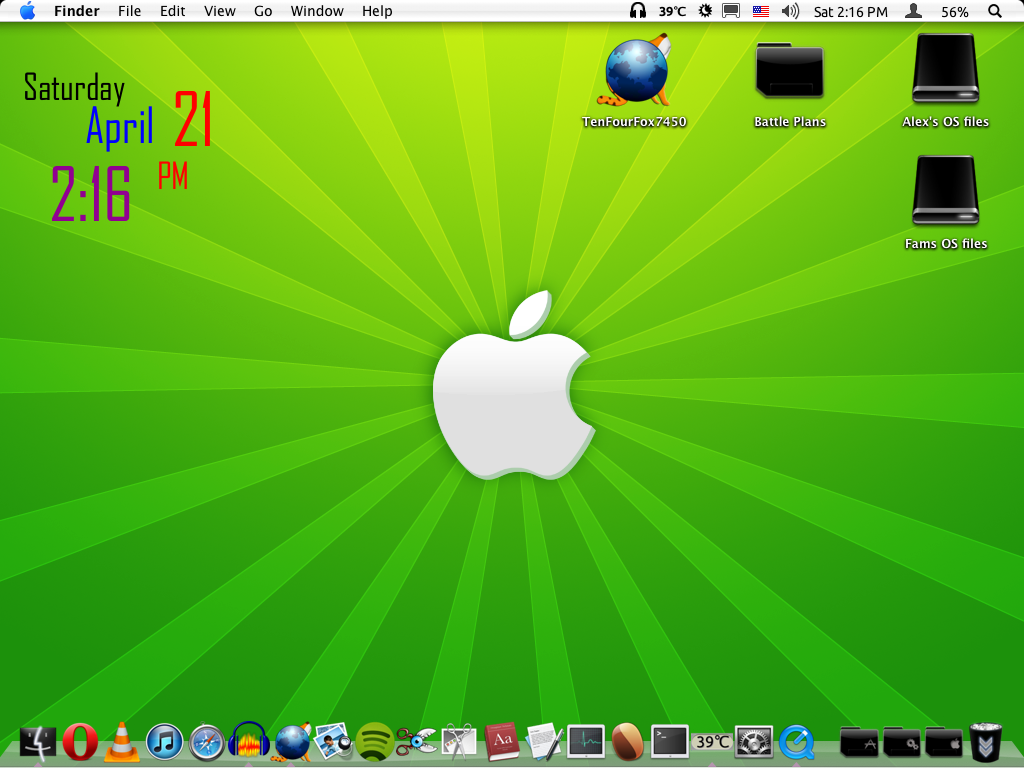Open the Safari compass icon in dock
The height and width of the screenshot is (768, 1024).
(x=207, y=743)
